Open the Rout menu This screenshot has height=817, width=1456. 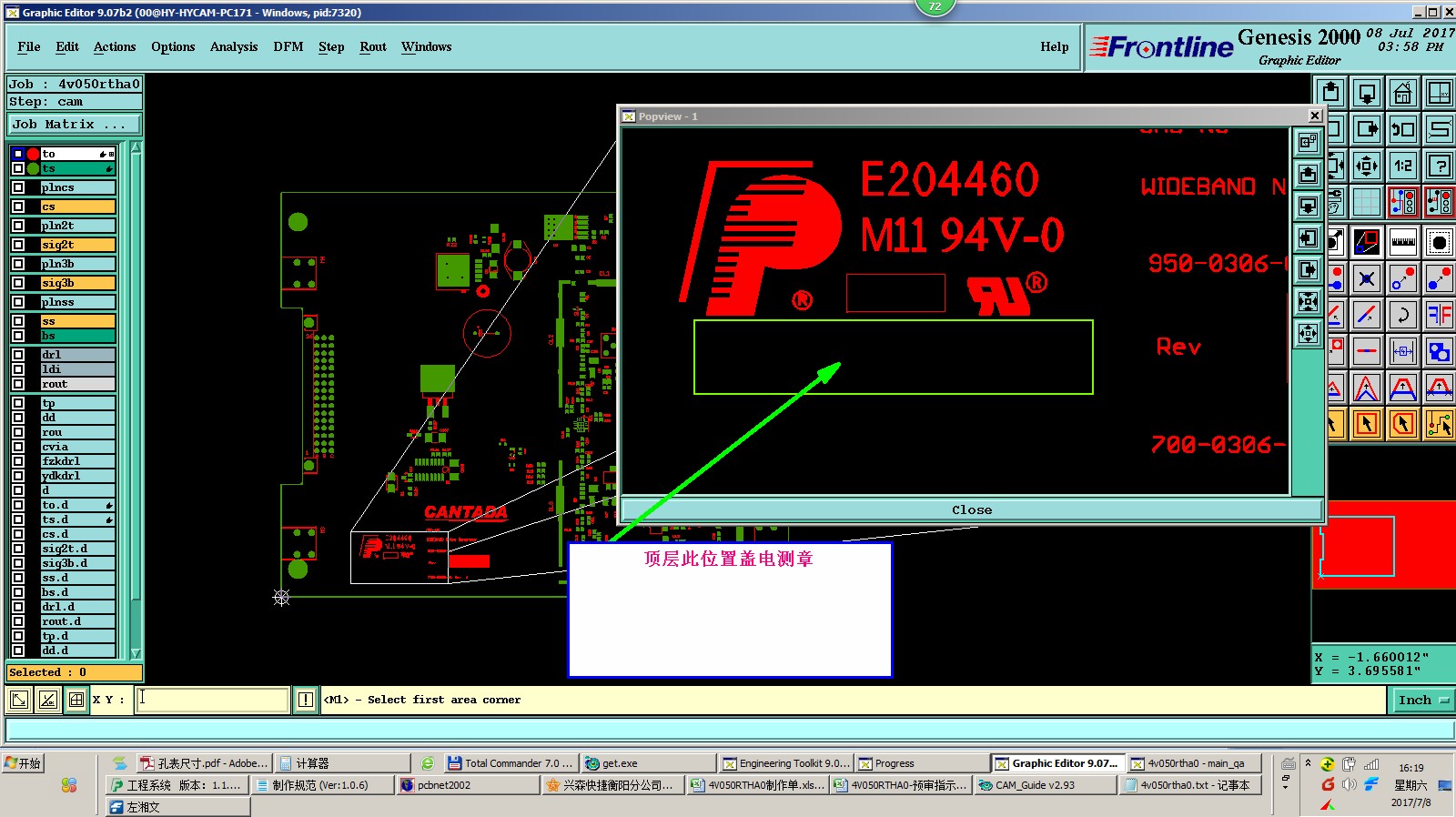[x=373, y=47]
